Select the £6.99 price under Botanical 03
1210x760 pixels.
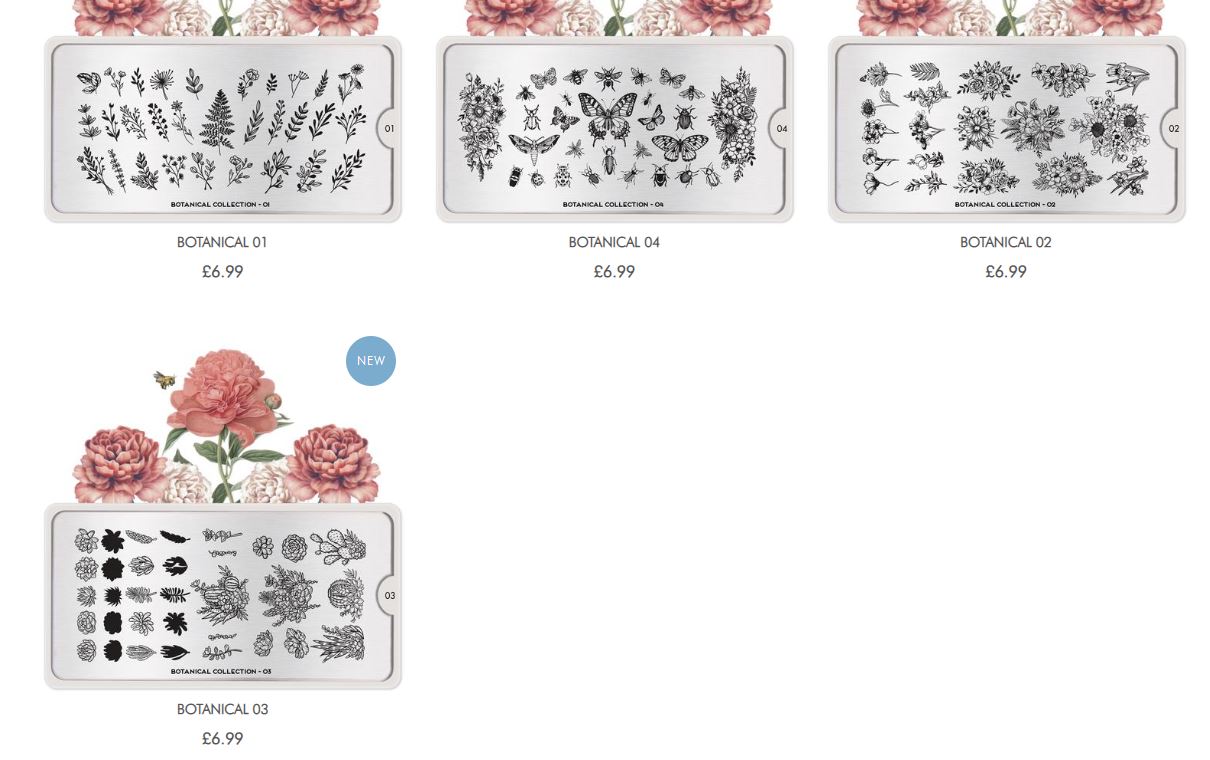[222, 738]
